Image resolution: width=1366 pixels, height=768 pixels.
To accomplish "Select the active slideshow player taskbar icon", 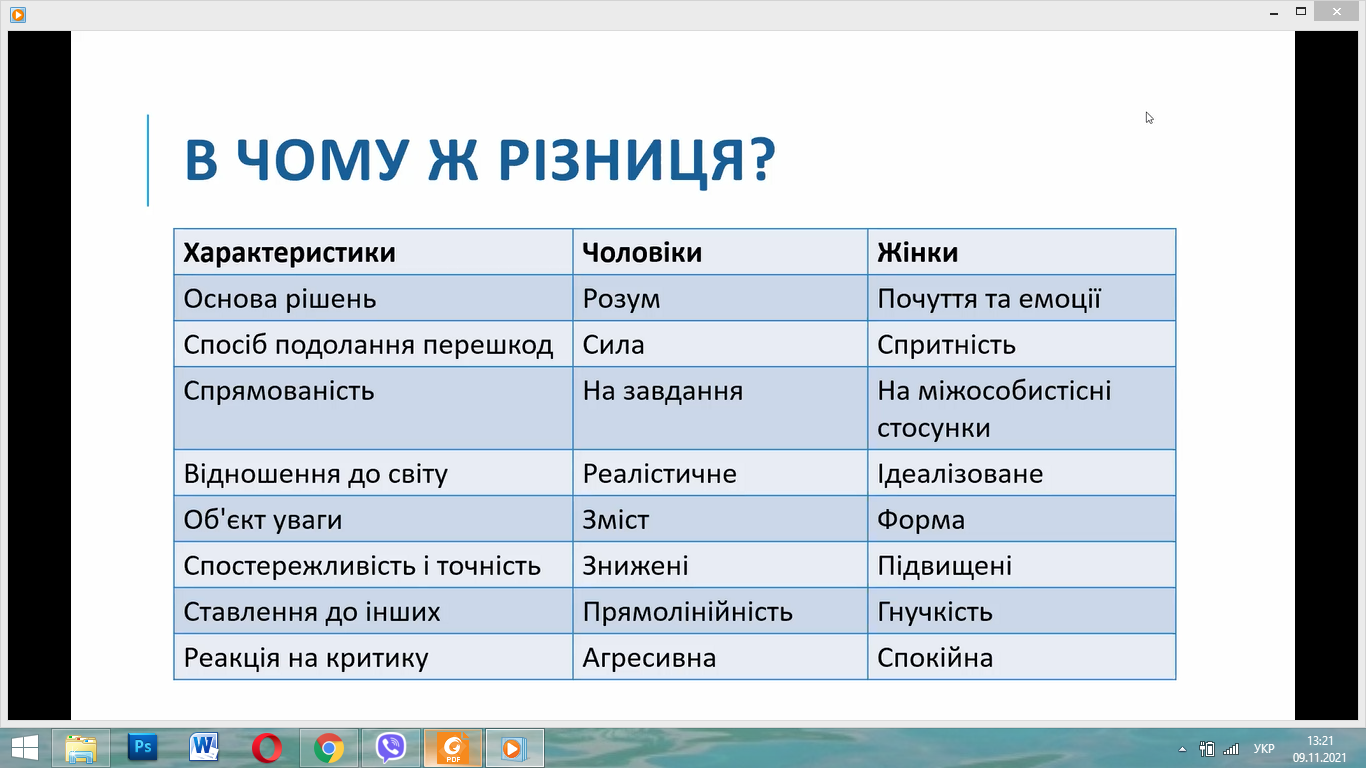I will pyautogui.click(x=514, y=748).
